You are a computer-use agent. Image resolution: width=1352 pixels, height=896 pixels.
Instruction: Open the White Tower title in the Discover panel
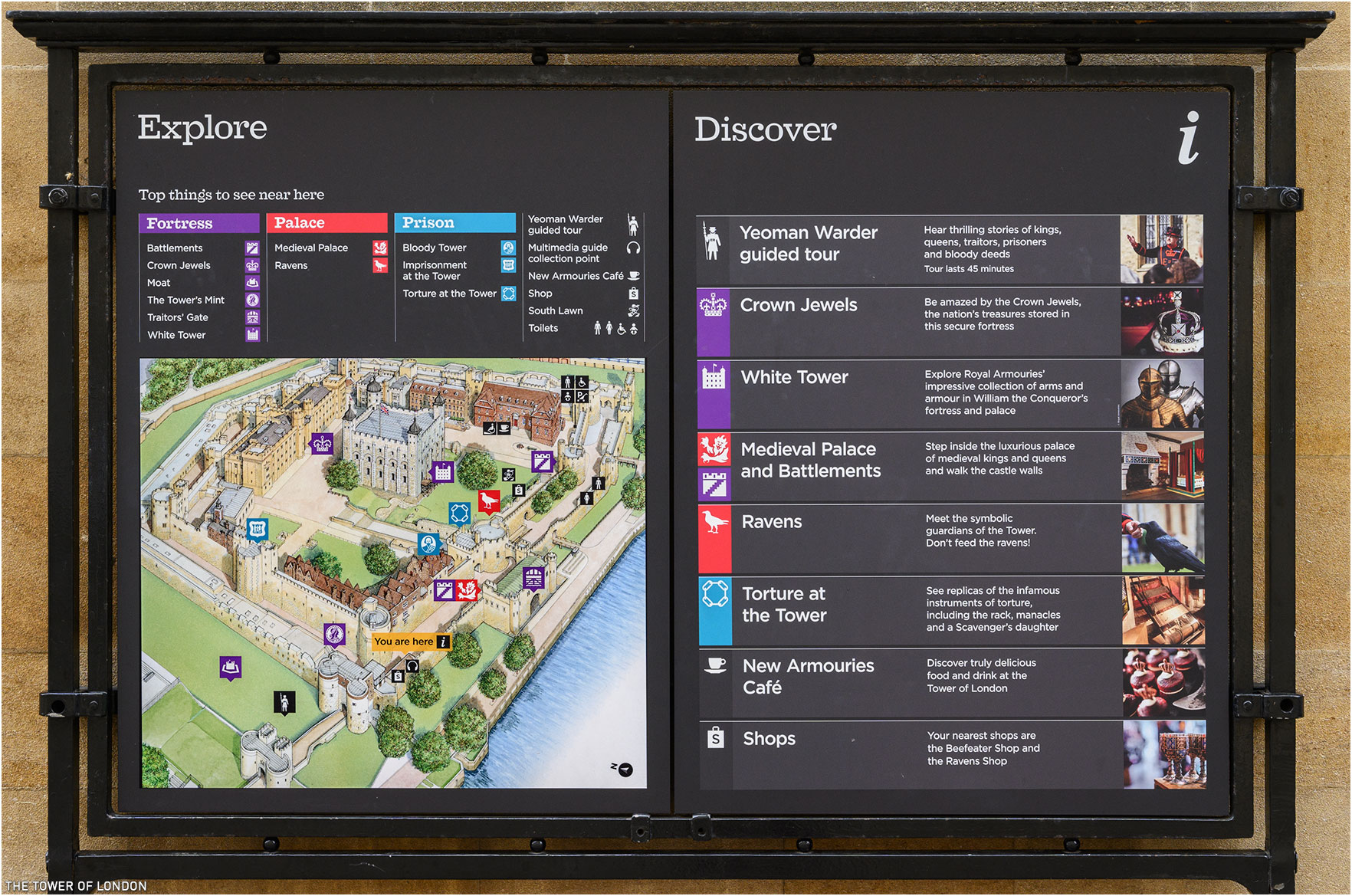click(x=795, y=377)
